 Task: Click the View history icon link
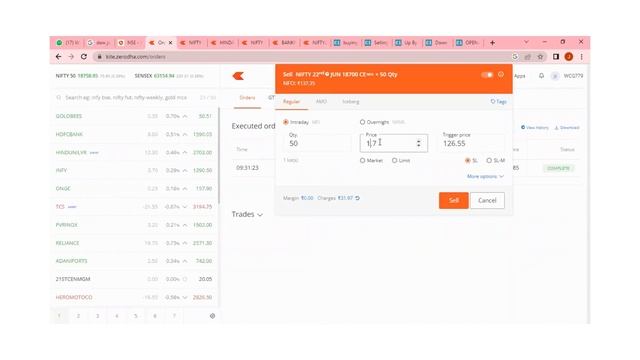(535, 128)
